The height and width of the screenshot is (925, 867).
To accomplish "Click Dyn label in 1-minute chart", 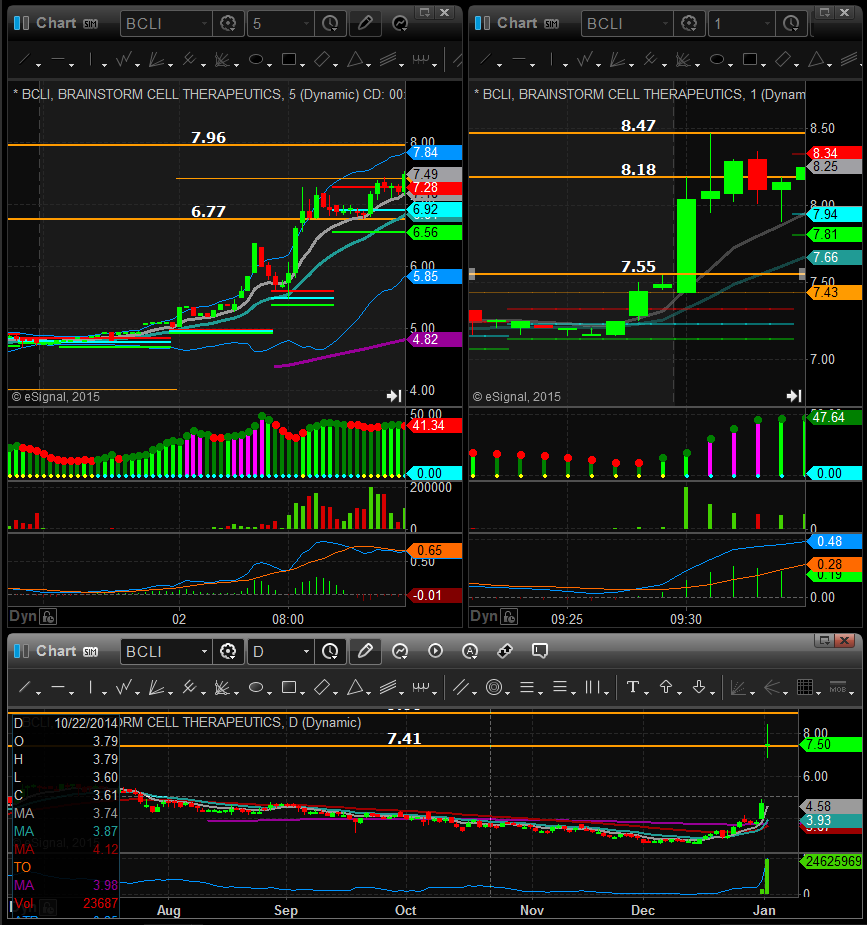I will (x=484, y=616).
